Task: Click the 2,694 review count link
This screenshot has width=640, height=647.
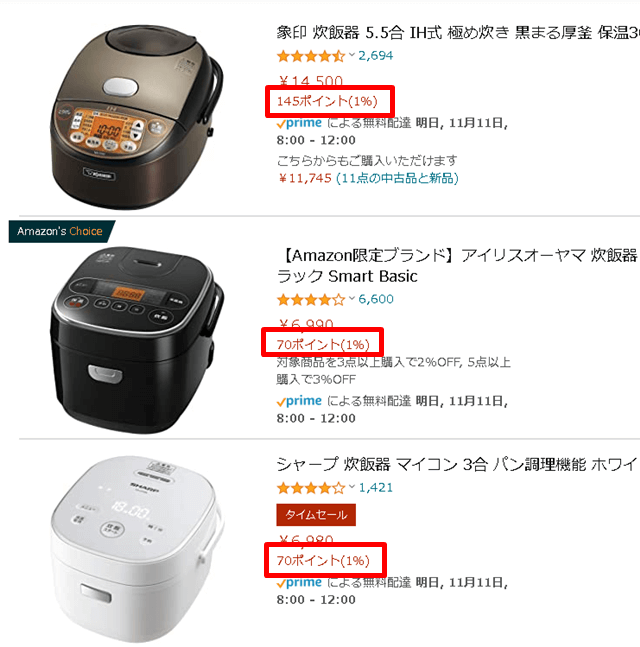Action: coord(375,55)
